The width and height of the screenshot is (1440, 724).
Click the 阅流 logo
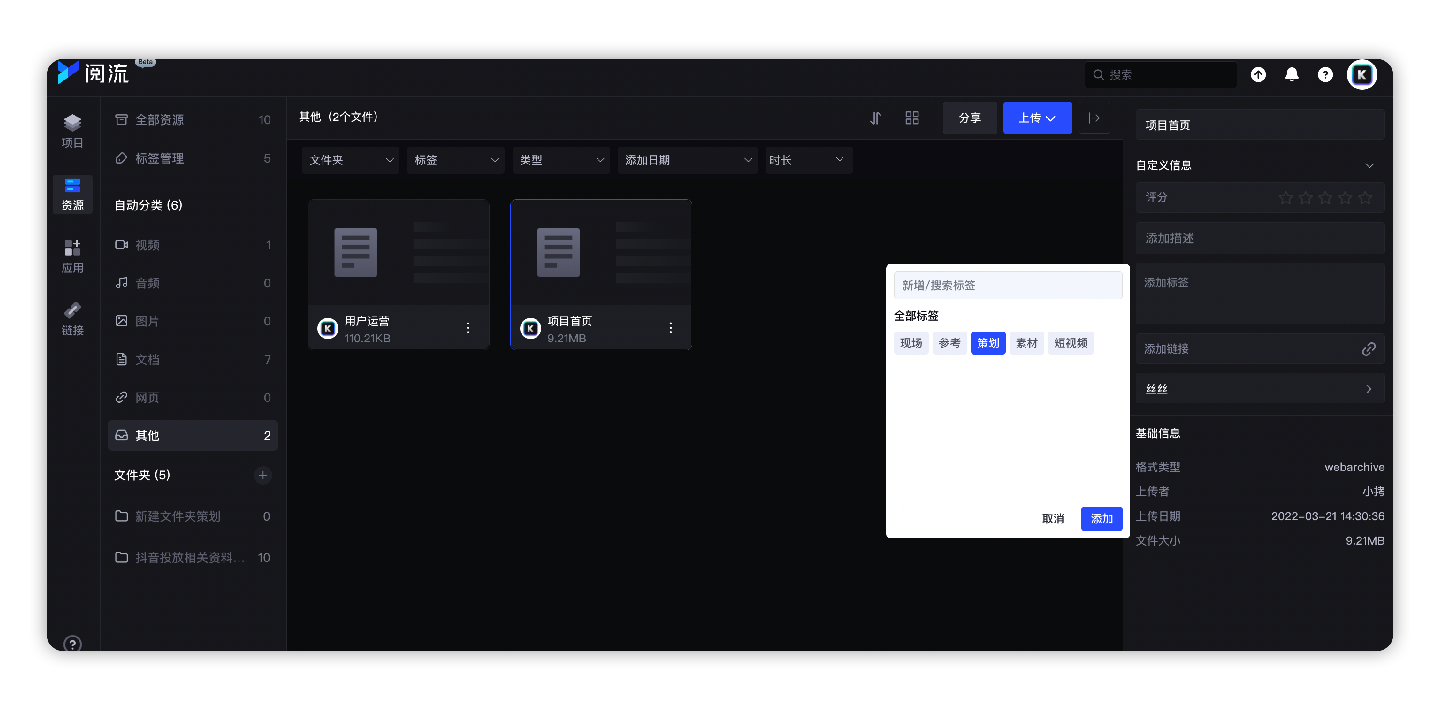[x=93, y=73]
